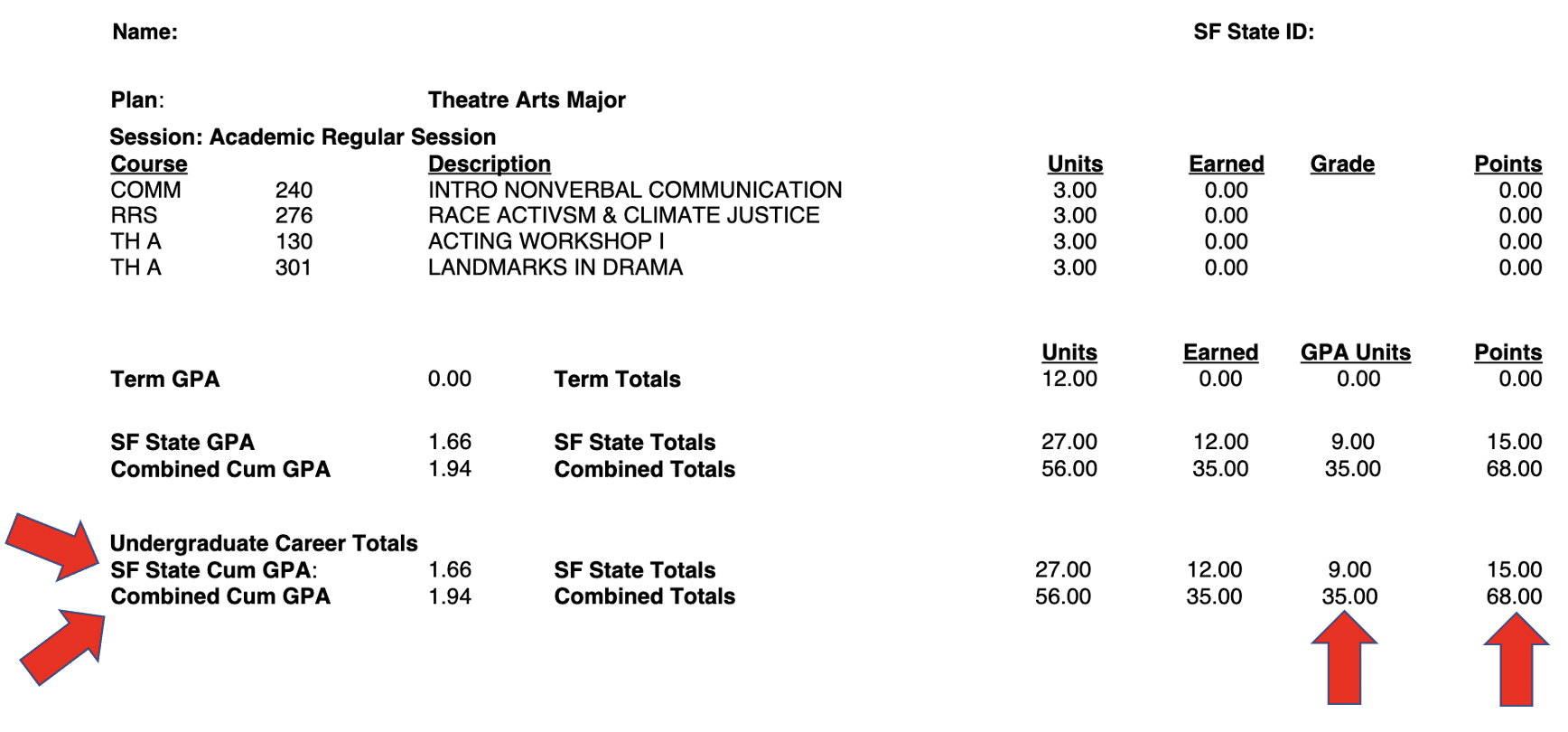Screen dimensions: 1568x732
Task: Select the Undergraduate Career Totals heading
Action: [x=264, y=544]
